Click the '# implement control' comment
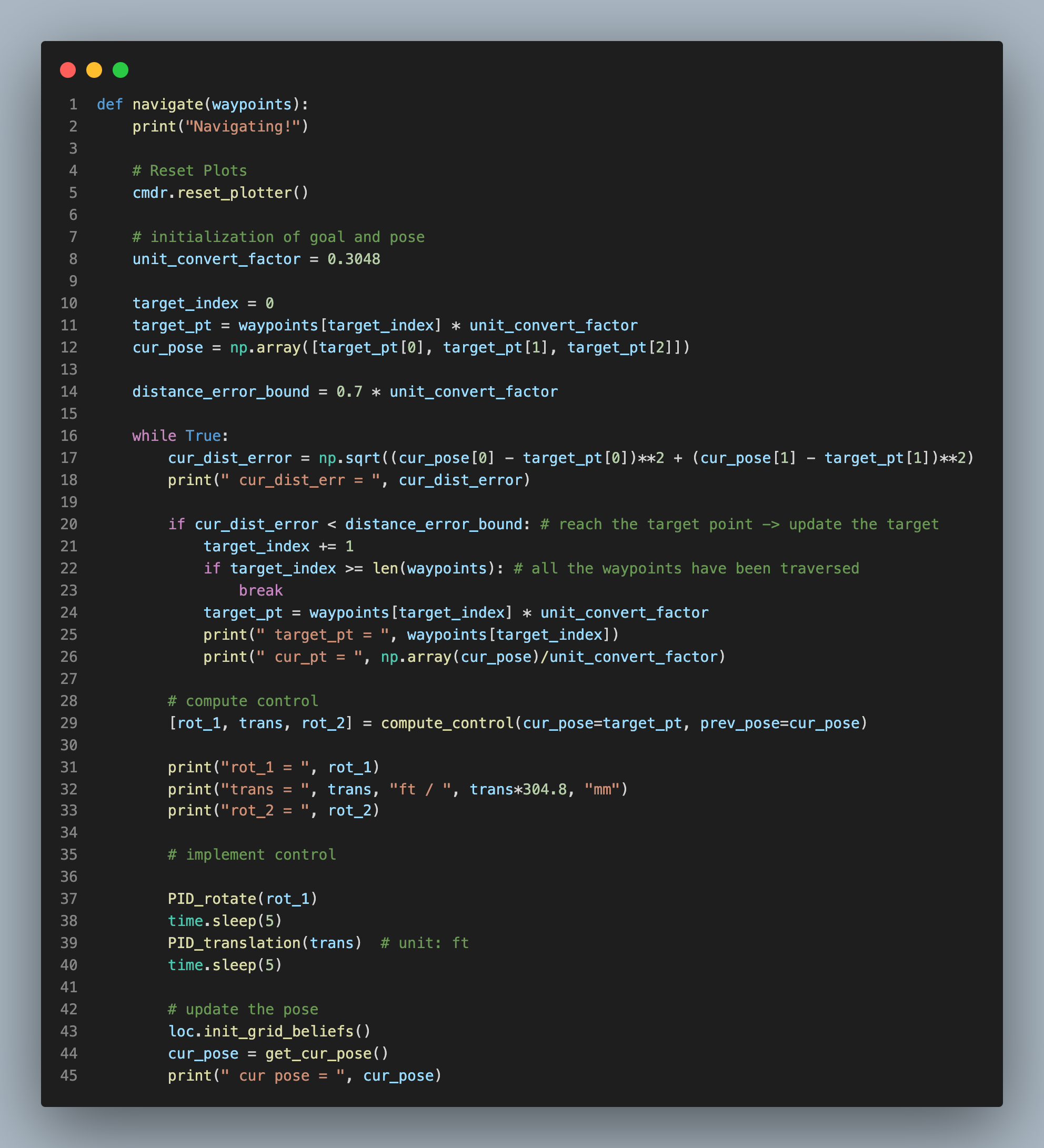Image resolution: width=1044 pixels, height=1148 pixels. coord(252,855)
